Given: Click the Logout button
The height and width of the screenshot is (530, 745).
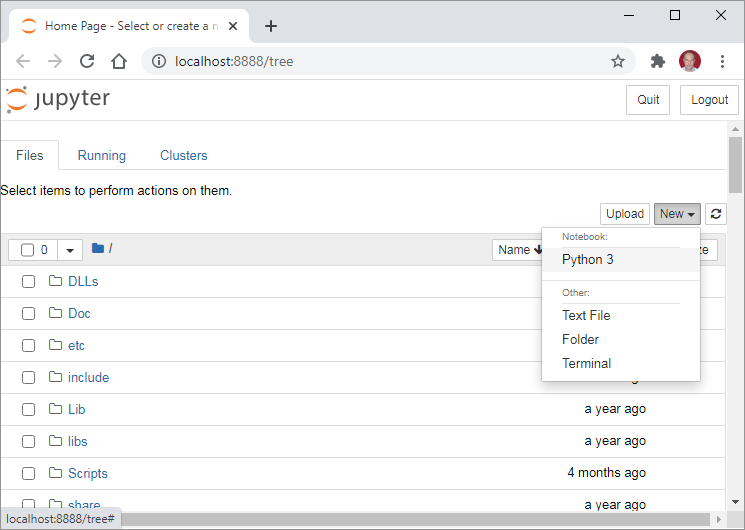Looking at the screenshot, I should [709, 100].
